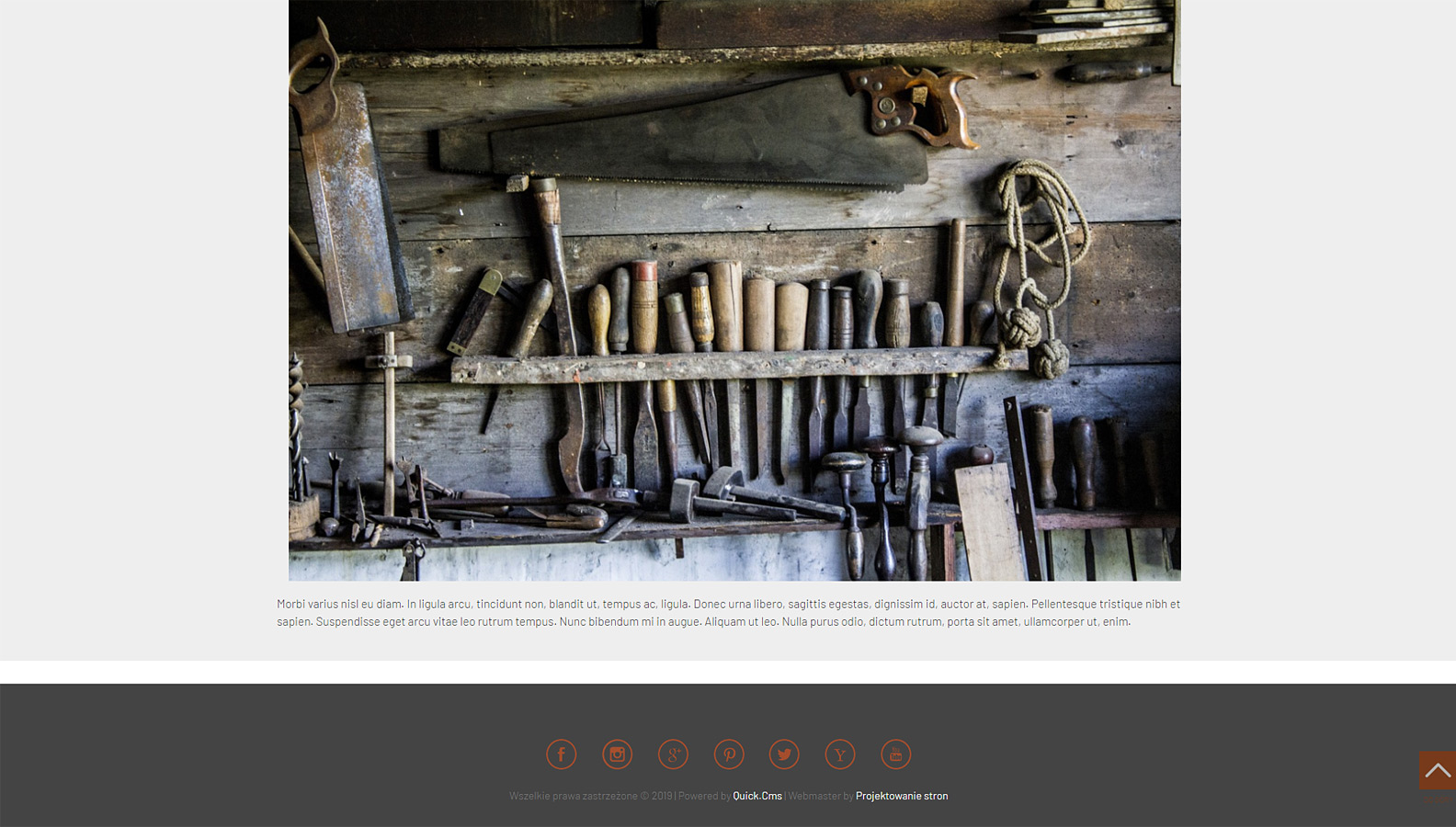This screenshot has height=827, width=1456.
Task: Click the orange back-to-top arrow
Action: click(1437, 770)
